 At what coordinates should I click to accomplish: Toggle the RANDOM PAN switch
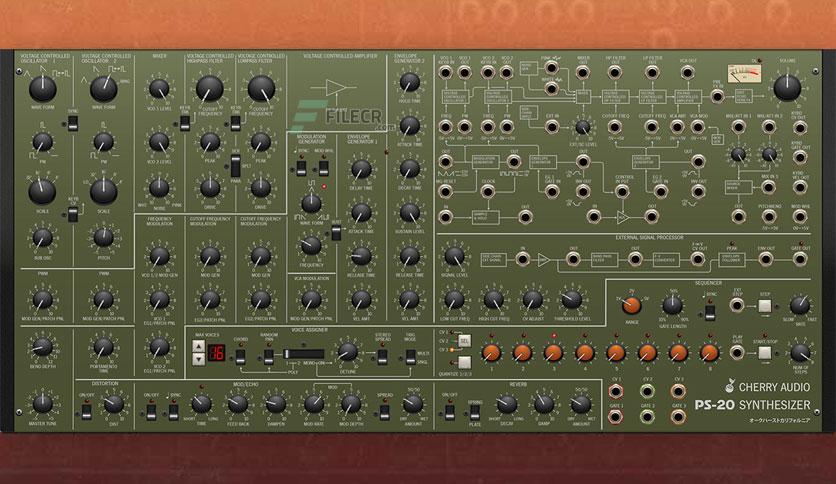[x=269, y=357]
